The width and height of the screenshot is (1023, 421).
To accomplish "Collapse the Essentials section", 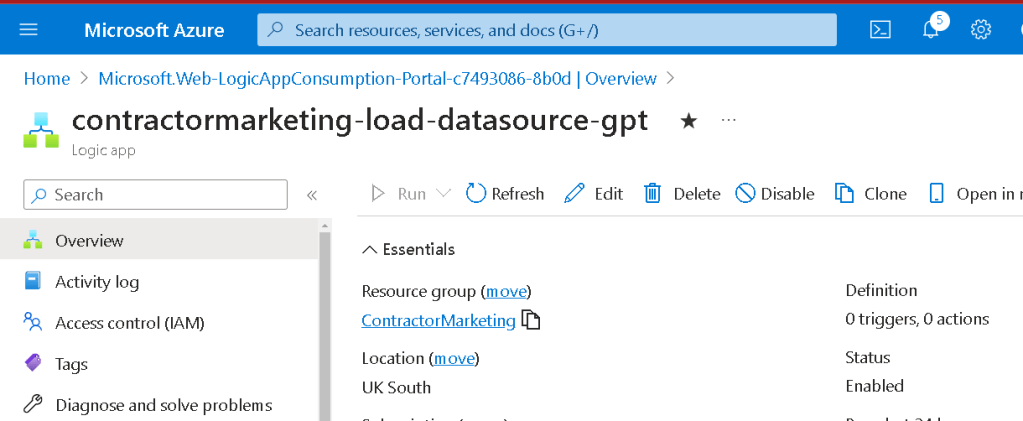I will click(x=408, y=249).
